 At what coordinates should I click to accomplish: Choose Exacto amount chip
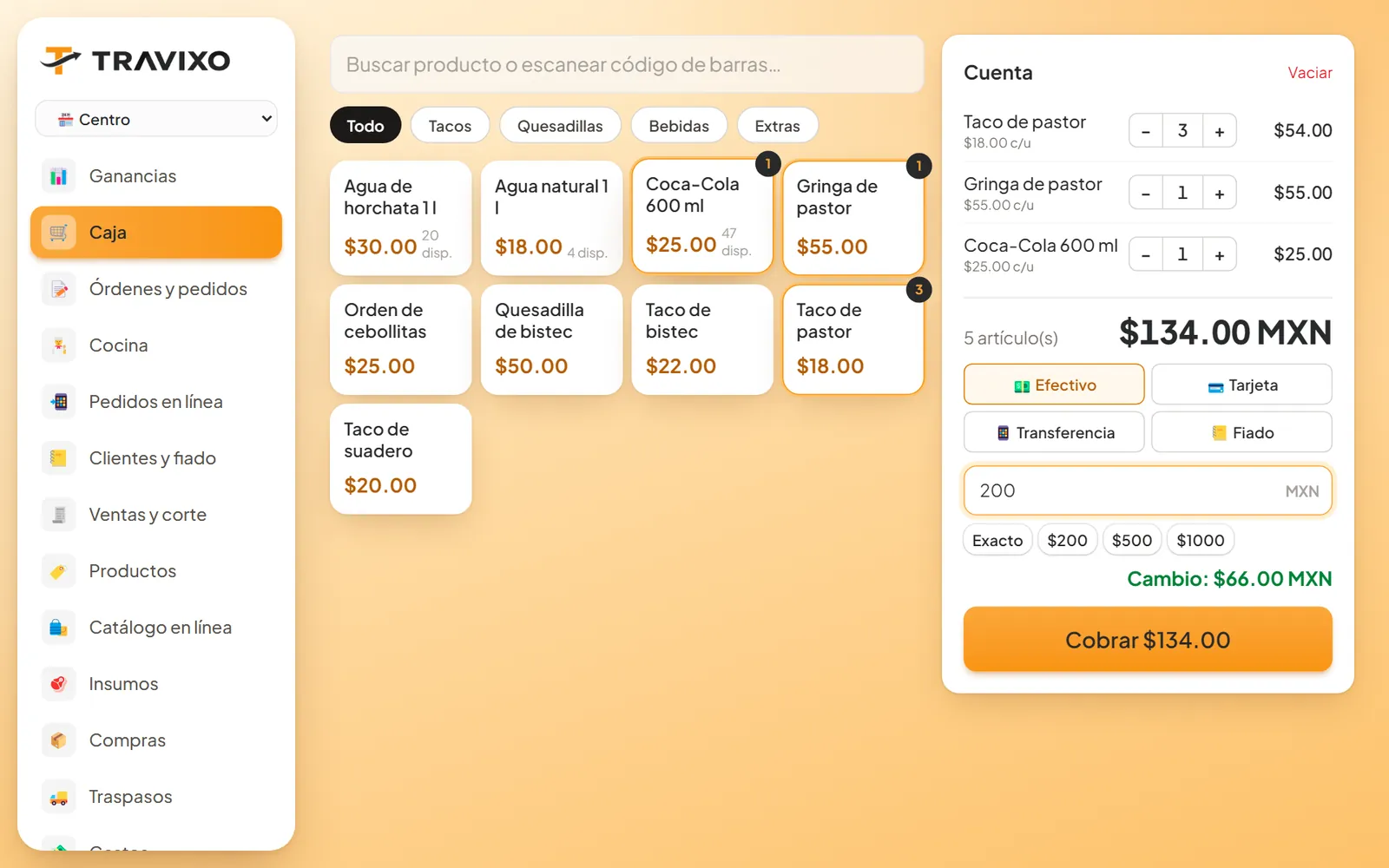coord(997,540)
